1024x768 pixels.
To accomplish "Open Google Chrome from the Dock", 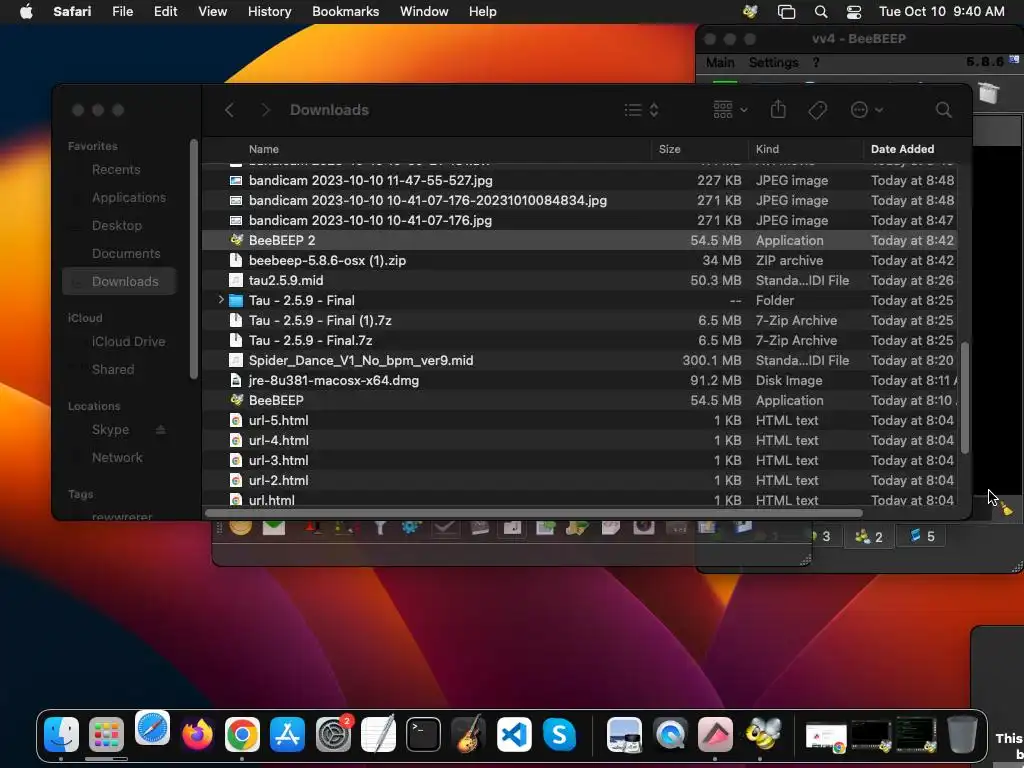I will [x=242, y=735].
